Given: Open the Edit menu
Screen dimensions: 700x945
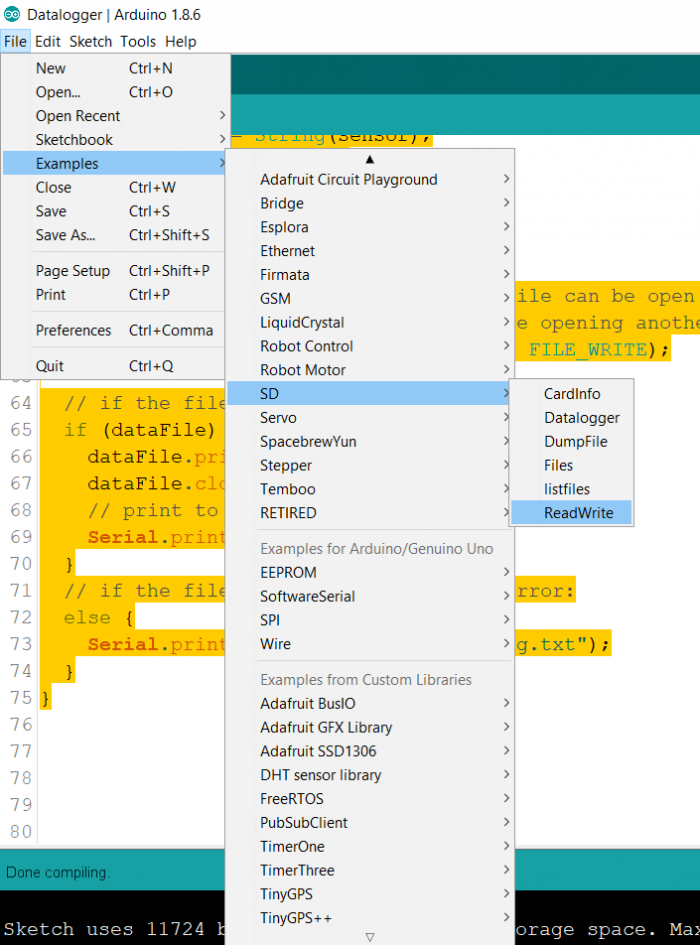Looking at the screenshot, I should [x=48, y=42].
